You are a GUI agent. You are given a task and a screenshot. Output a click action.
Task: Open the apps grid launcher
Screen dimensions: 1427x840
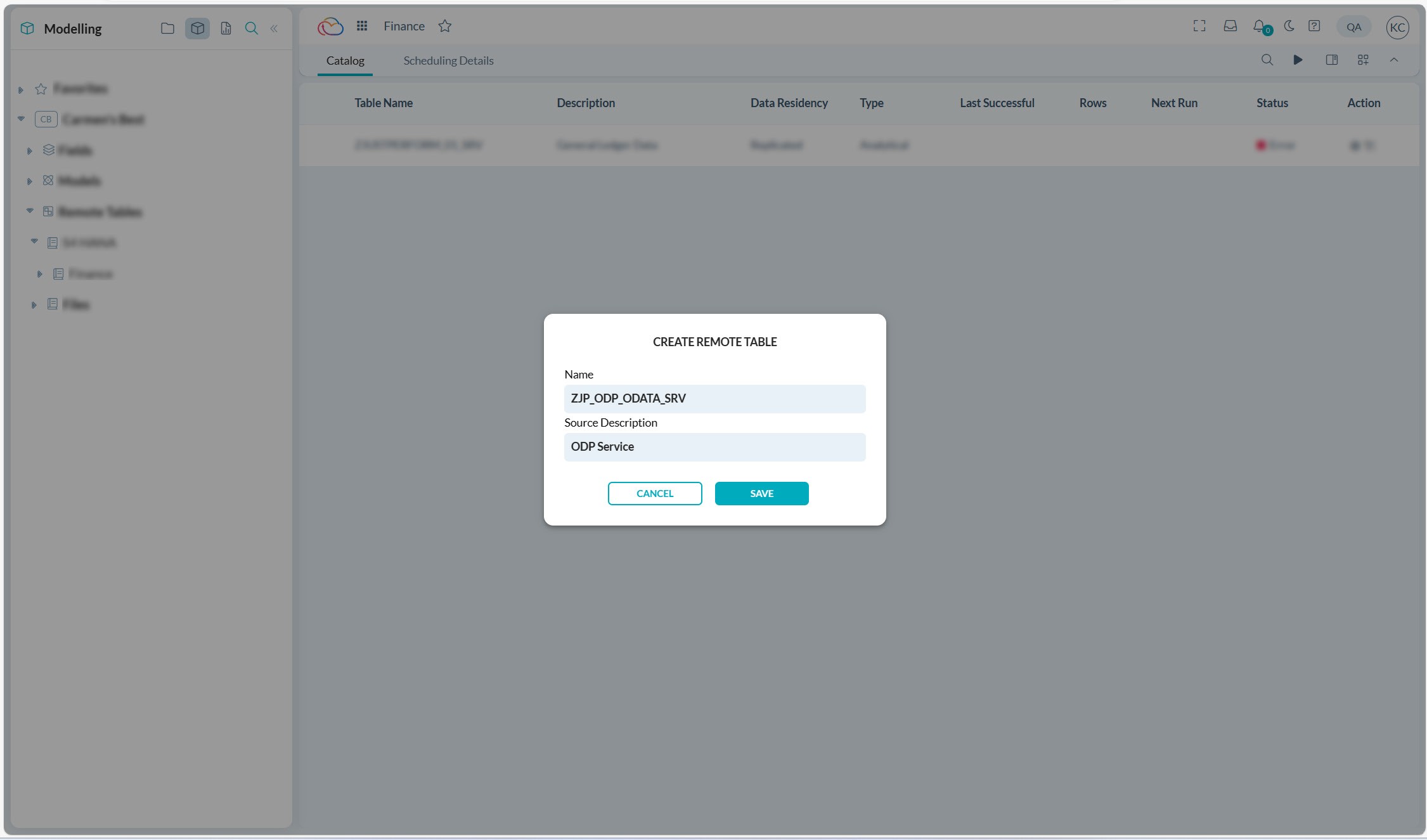pyautogui.click(x=362, y=26)
